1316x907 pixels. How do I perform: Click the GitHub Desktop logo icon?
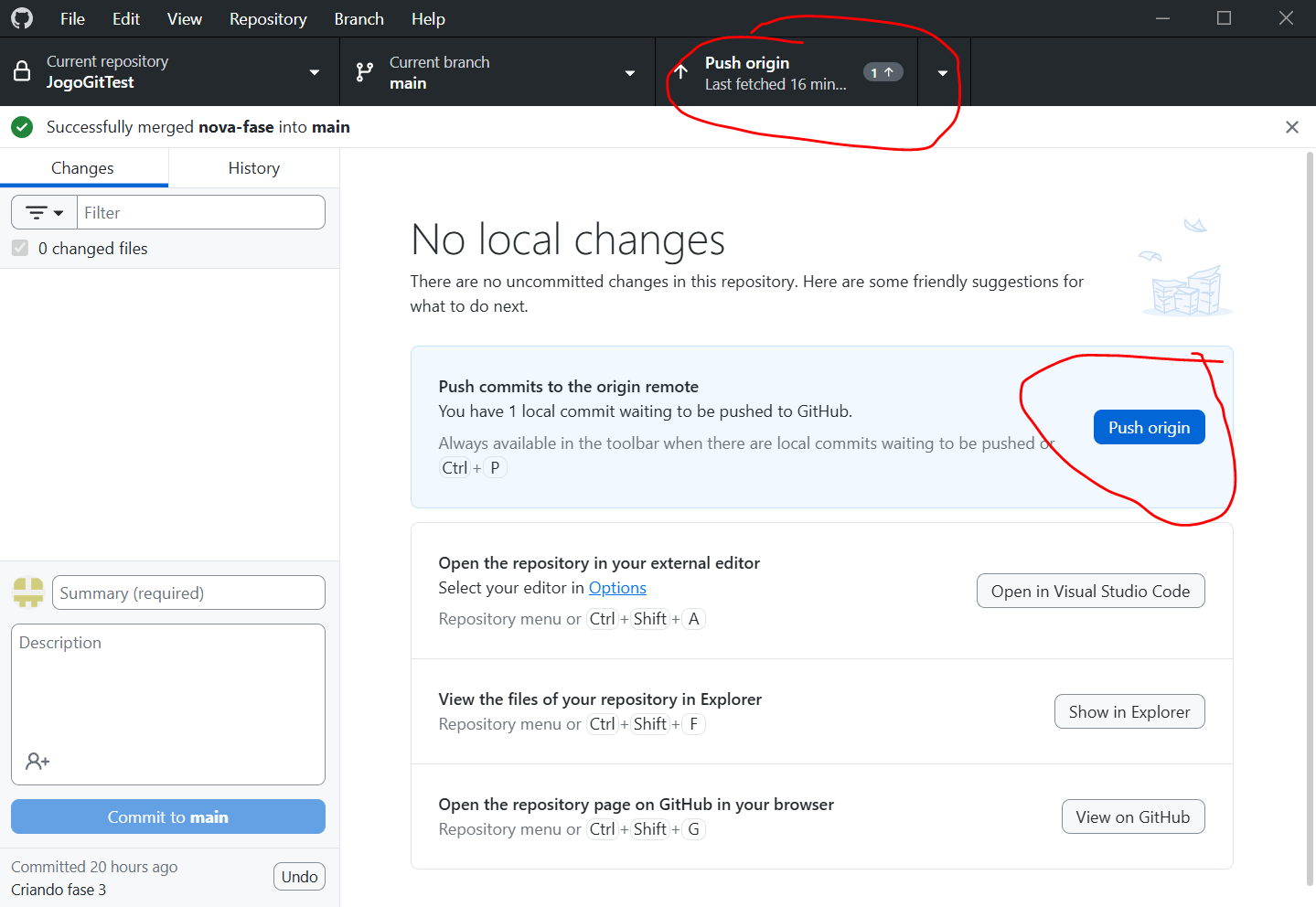tap(22, 18)
